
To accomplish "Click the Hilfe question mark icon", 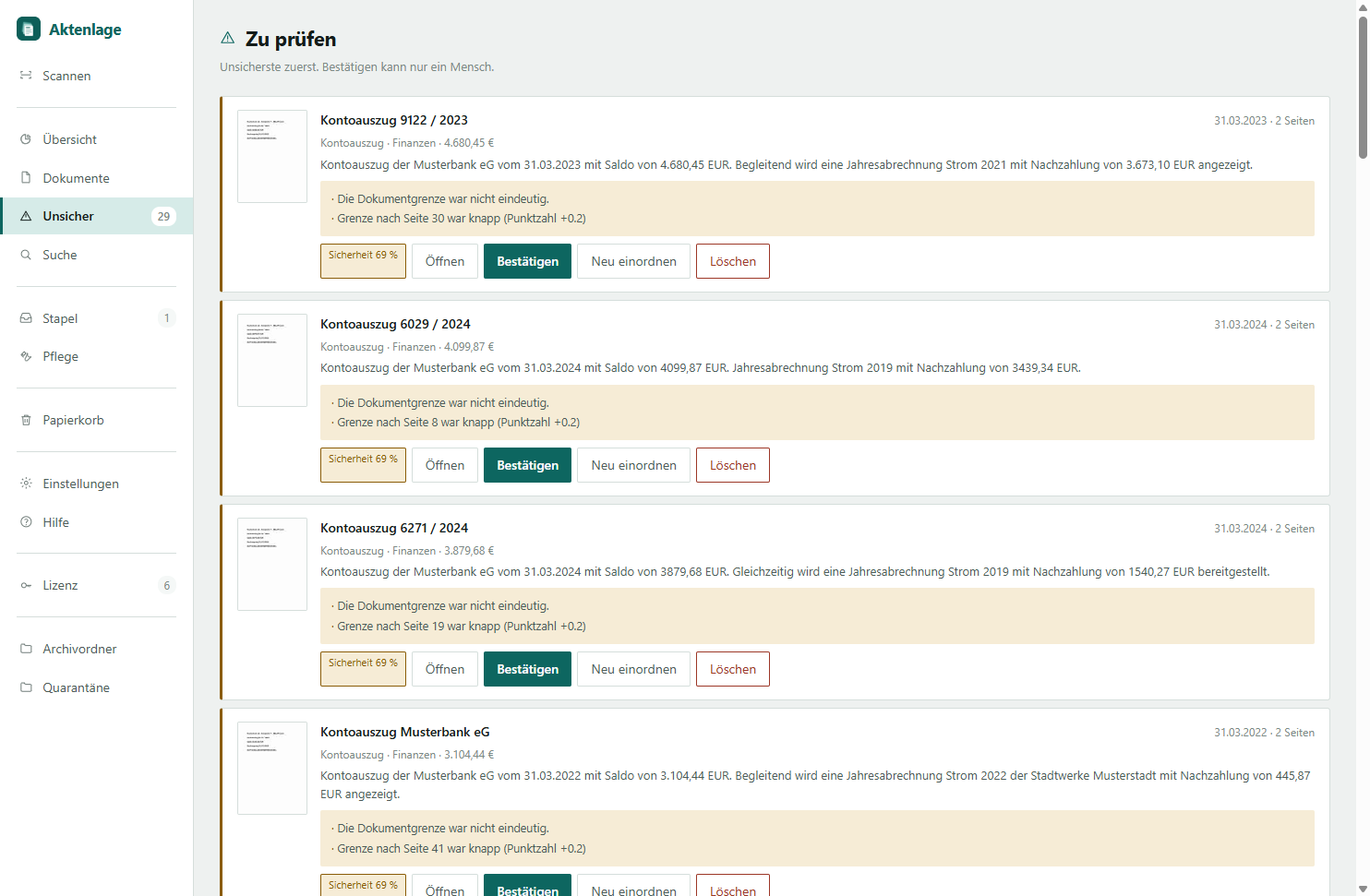I will coord(26,522).
